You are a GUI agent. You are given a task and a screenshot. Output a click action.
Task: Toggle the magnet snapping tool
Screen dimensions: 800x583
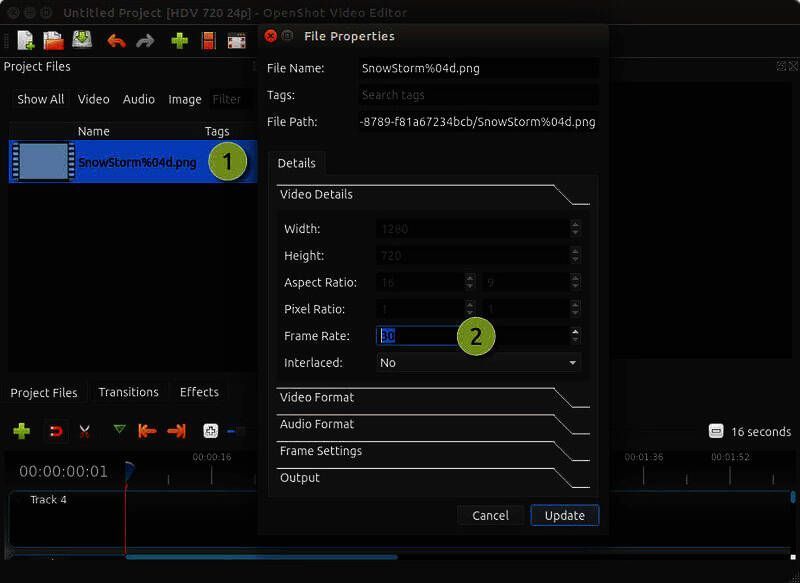55,431
